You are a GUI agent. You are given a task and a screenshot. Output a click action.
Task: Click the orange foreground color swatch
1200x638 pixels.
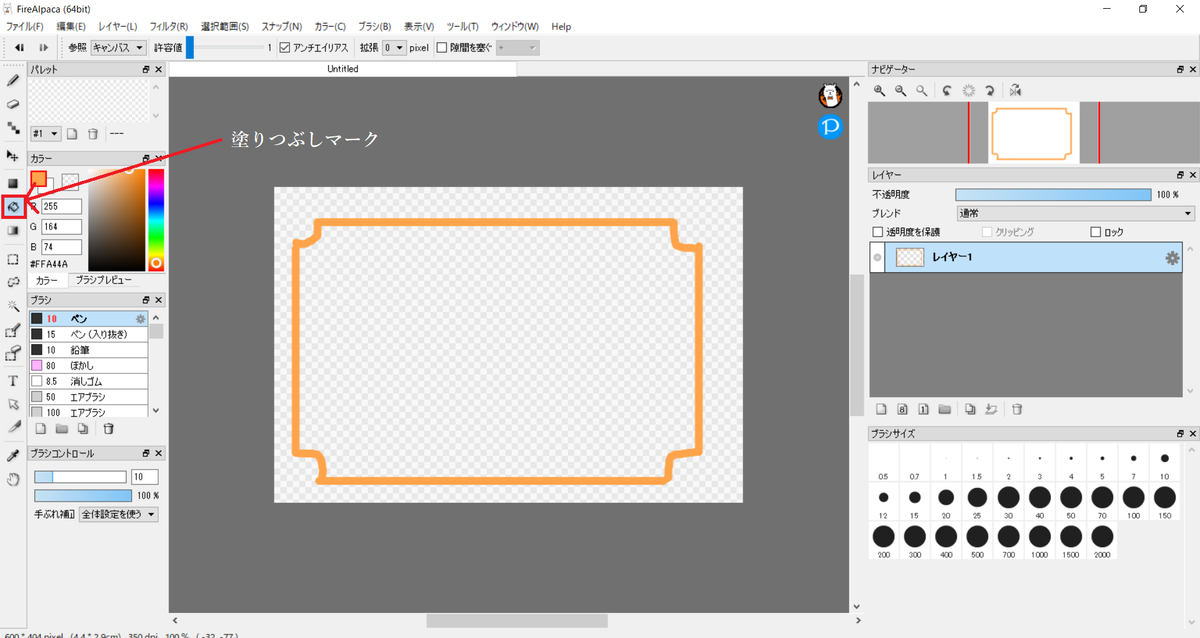[x=39, y=179]
